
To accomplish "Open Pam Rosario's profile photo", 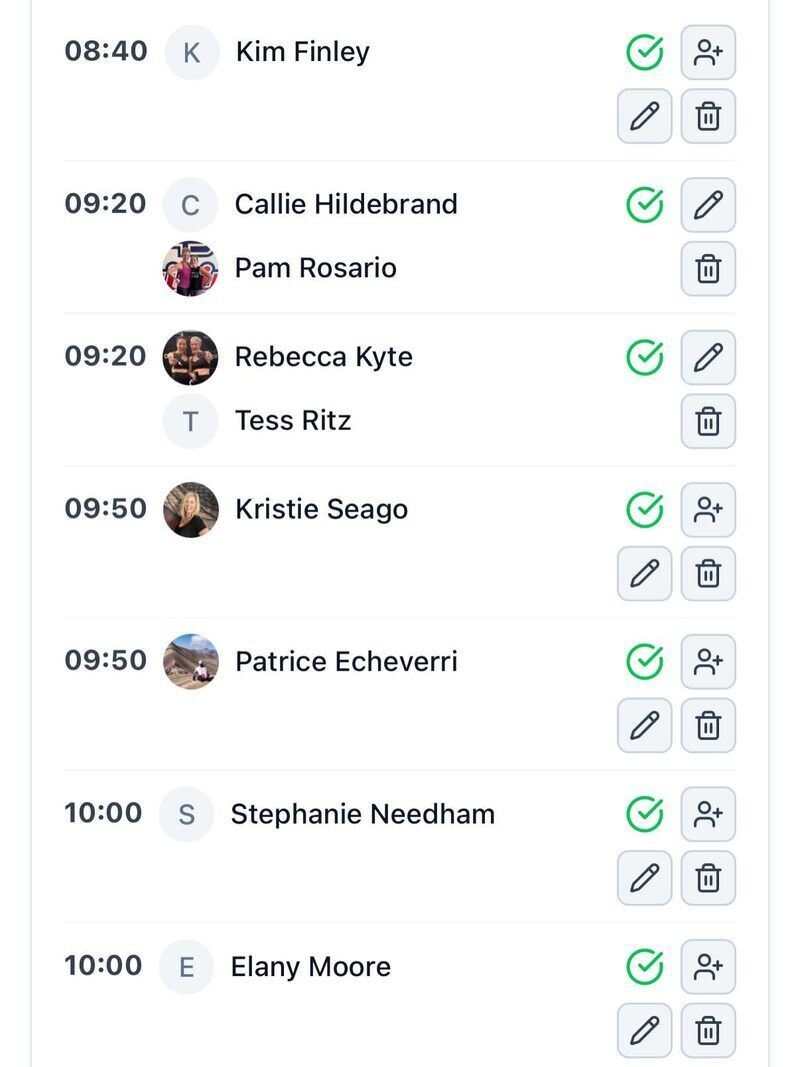I will click(190, 268).
